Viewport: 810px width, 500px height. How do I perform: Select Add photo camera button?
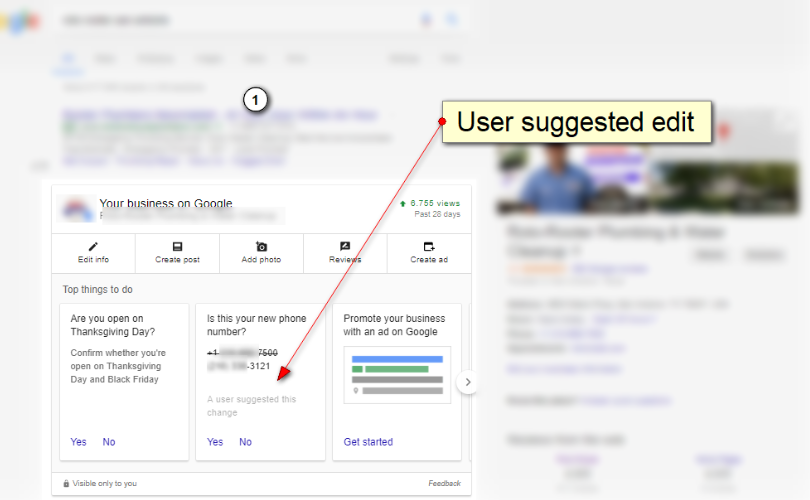point(261,253)
